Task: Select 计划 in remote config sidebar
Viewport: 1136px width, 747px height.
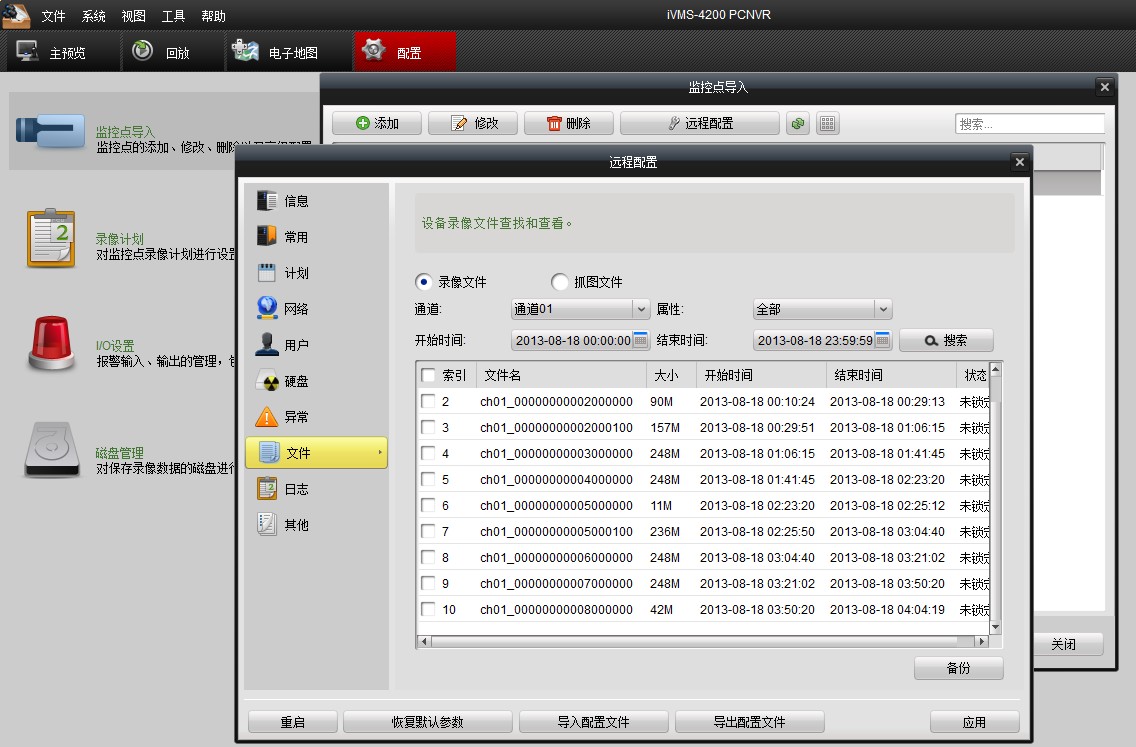Action: click(316, 273)
